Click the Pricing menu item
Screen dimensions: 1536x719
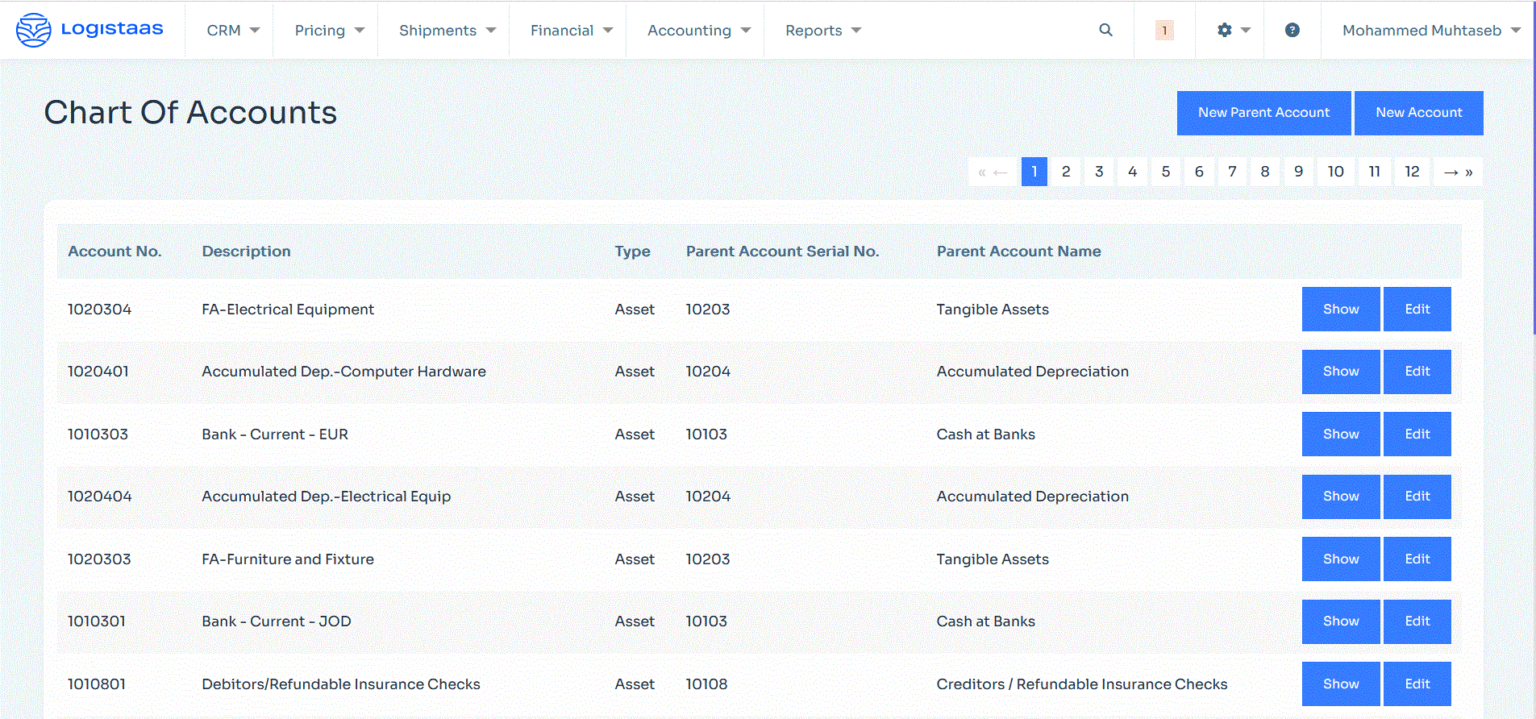click(x=325, y=30)
